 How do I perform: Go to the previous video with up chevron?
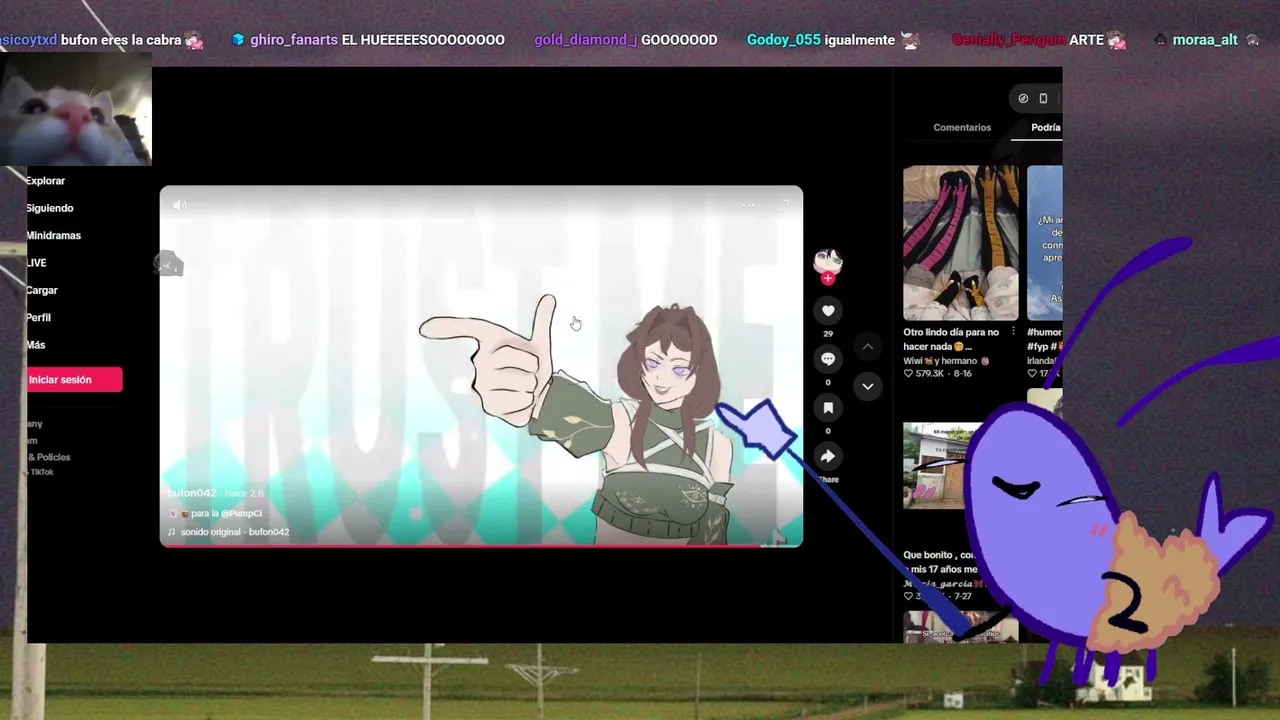point(868,347)
